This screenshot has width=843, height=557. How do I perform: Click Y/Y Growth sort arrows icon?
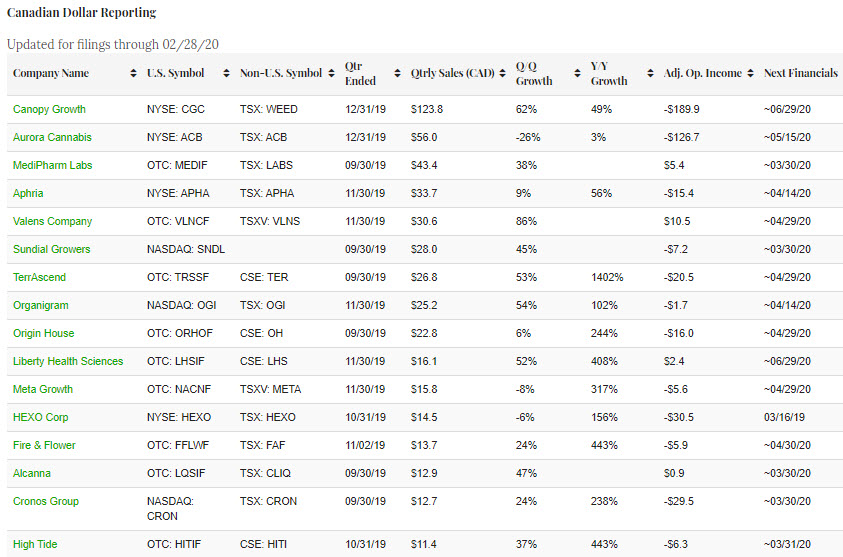[651, 74]
